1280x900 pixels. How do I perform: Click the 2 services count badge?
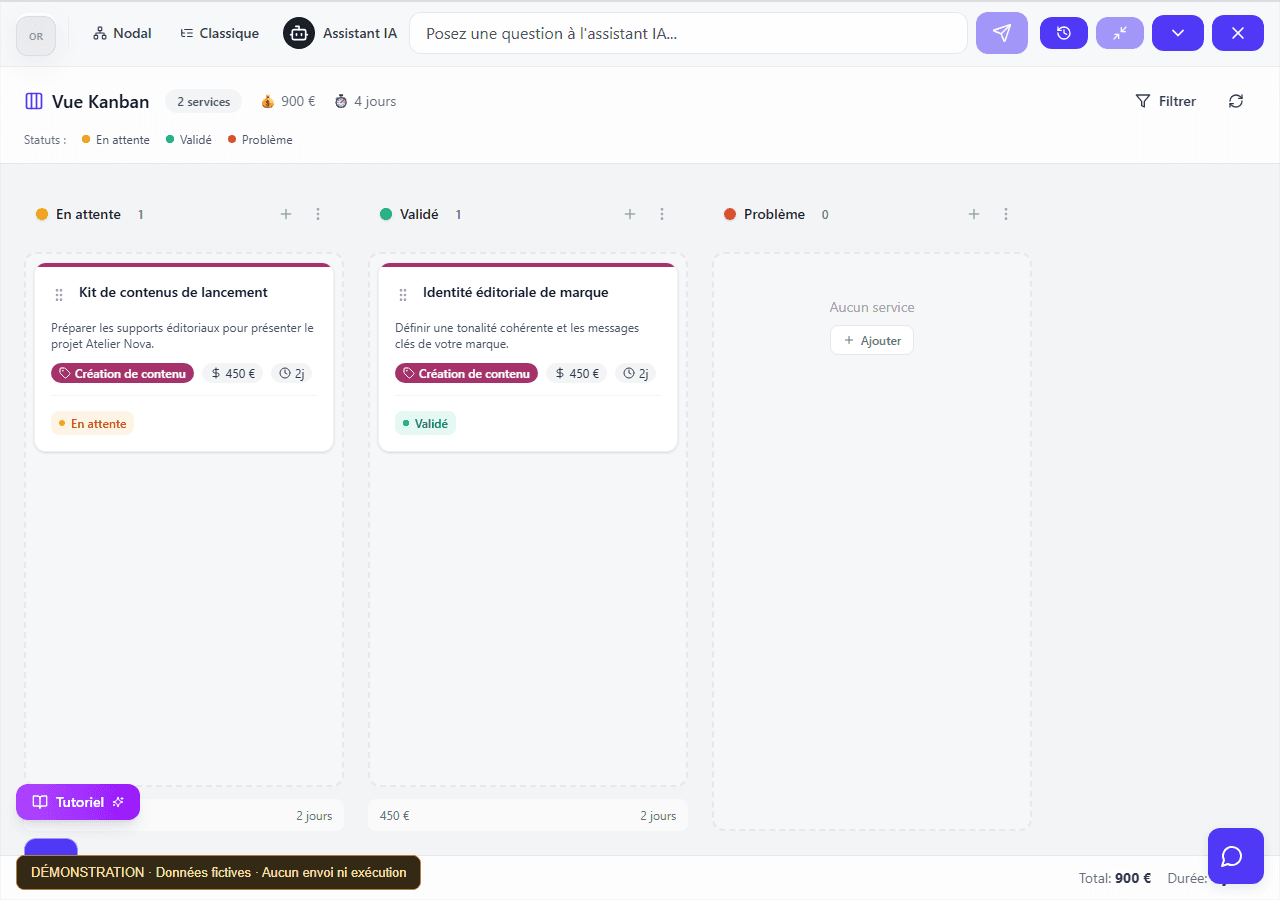point(203,101)
